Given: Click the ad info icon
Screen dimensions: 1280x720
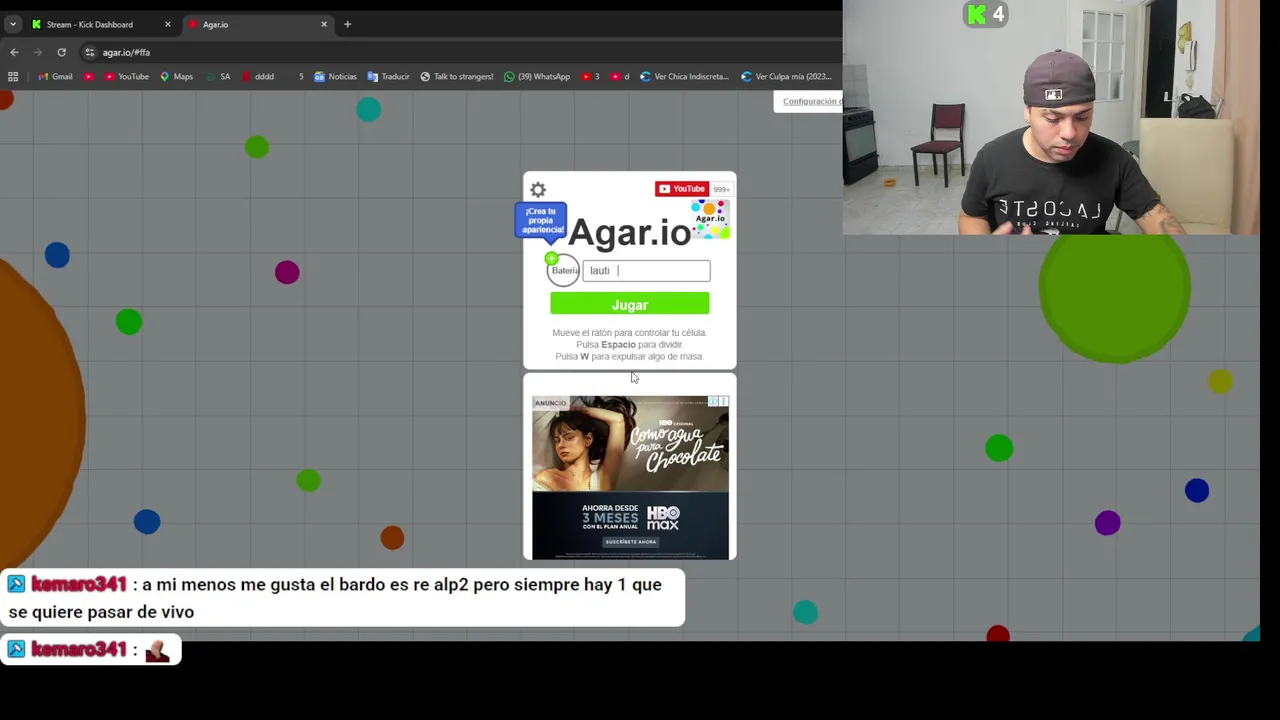Looking at the screenshot, I should (x=713, y=402).
